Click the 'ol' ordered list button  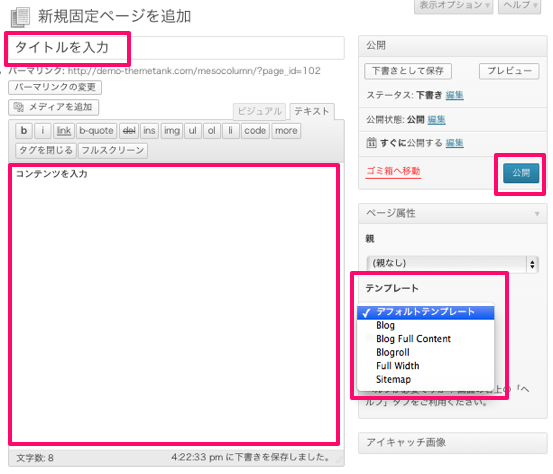coord(212,131)
